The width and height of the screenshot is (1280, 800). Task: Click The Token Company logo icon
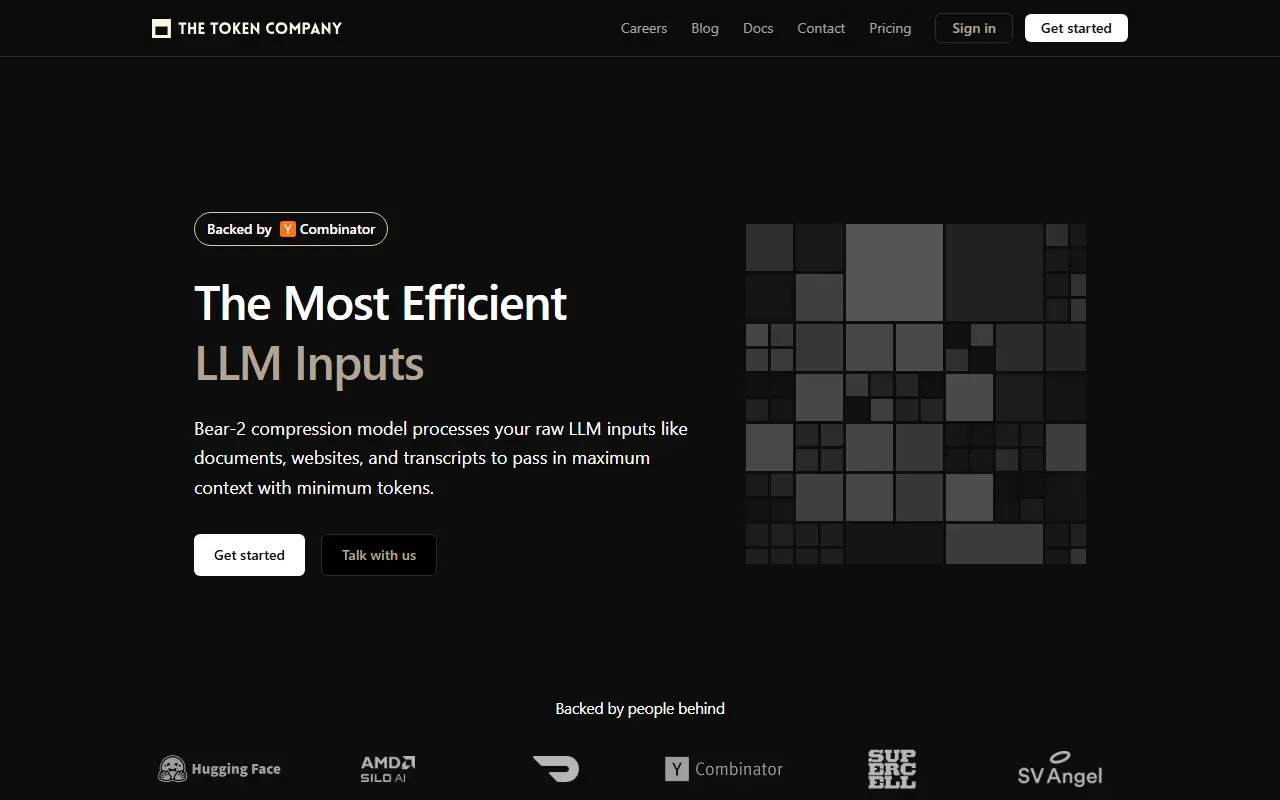(161, 28)
